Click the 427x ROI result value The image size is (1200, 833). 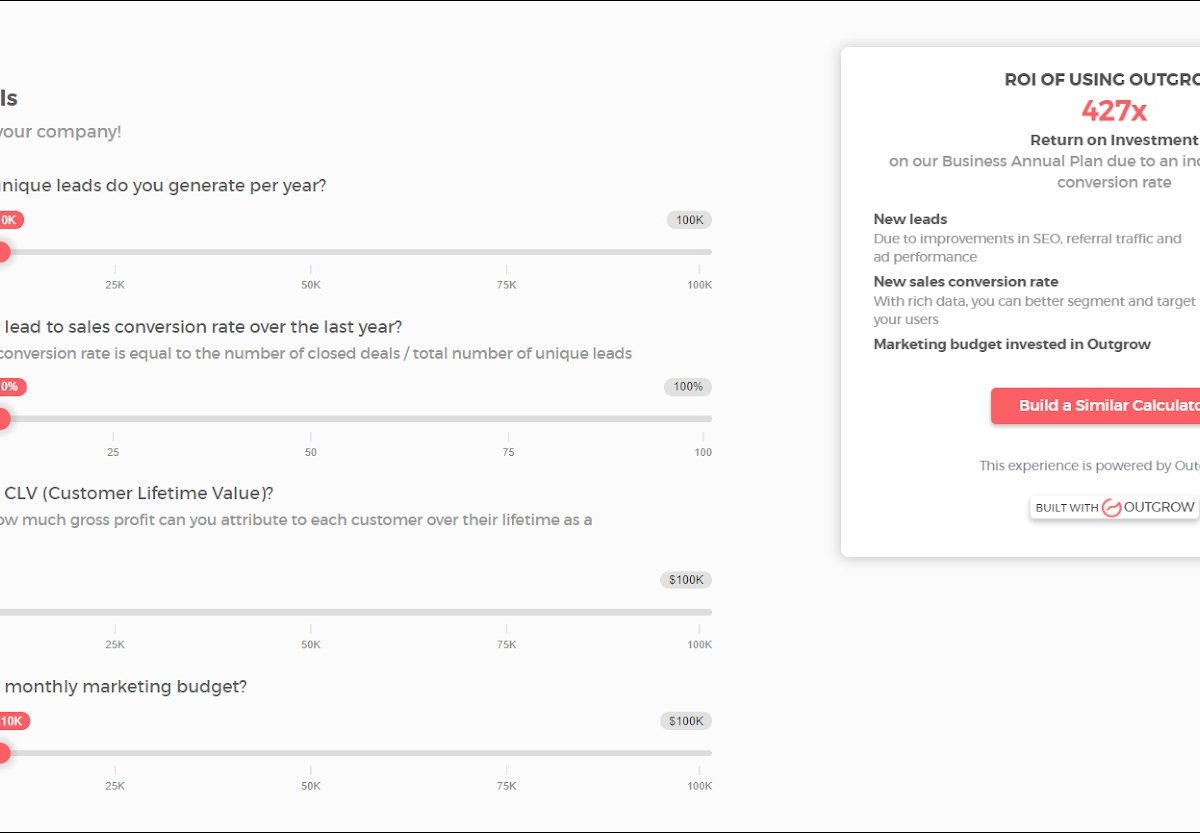coord(1113,110)
